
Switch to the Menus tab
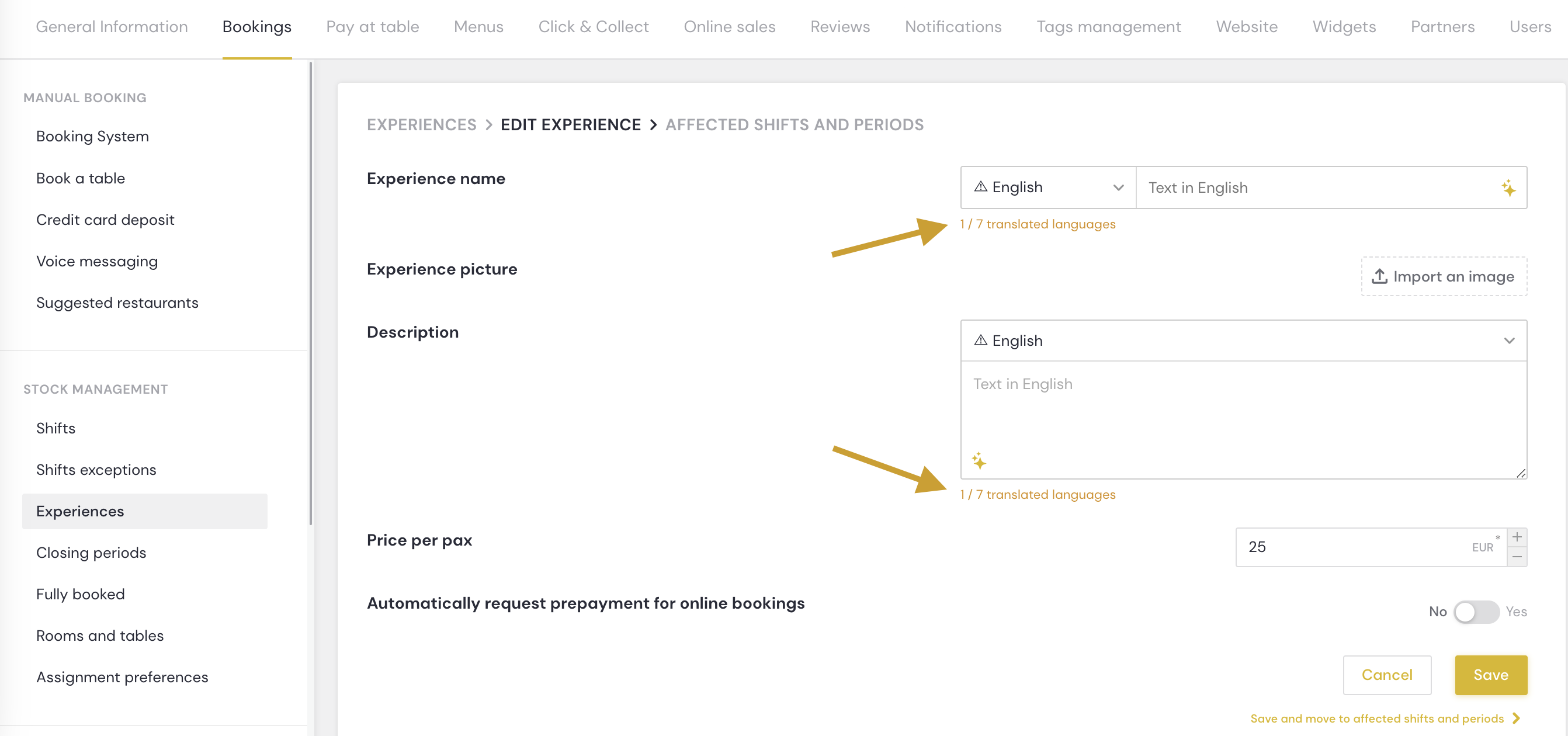click(x=478, y=27)
